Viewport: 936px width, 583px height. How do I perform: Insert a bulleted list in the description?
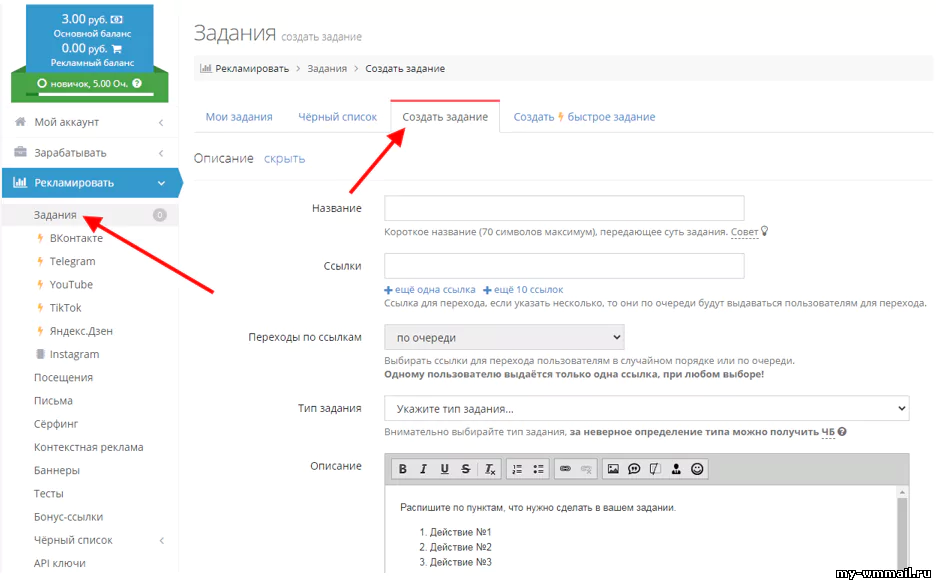[538, 468]
